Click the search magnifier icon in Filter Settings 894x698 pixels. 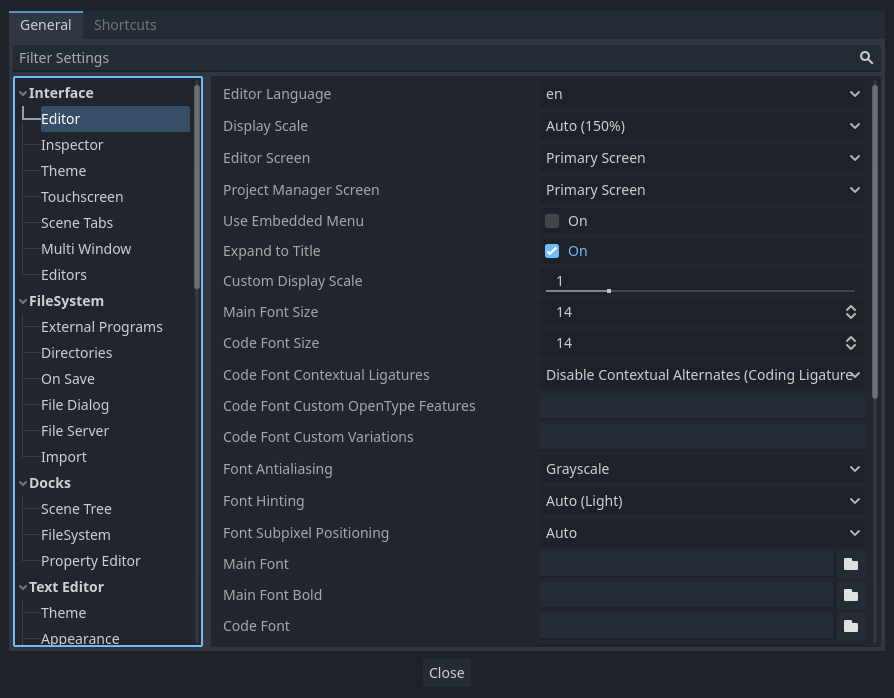(x=866, y=58)
